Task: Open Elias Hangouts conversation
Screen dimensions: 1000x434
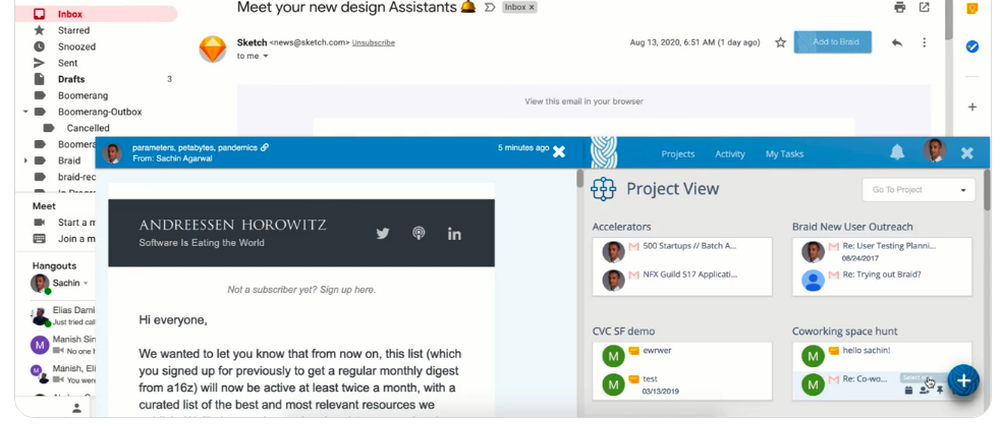Action: (62, 315)
